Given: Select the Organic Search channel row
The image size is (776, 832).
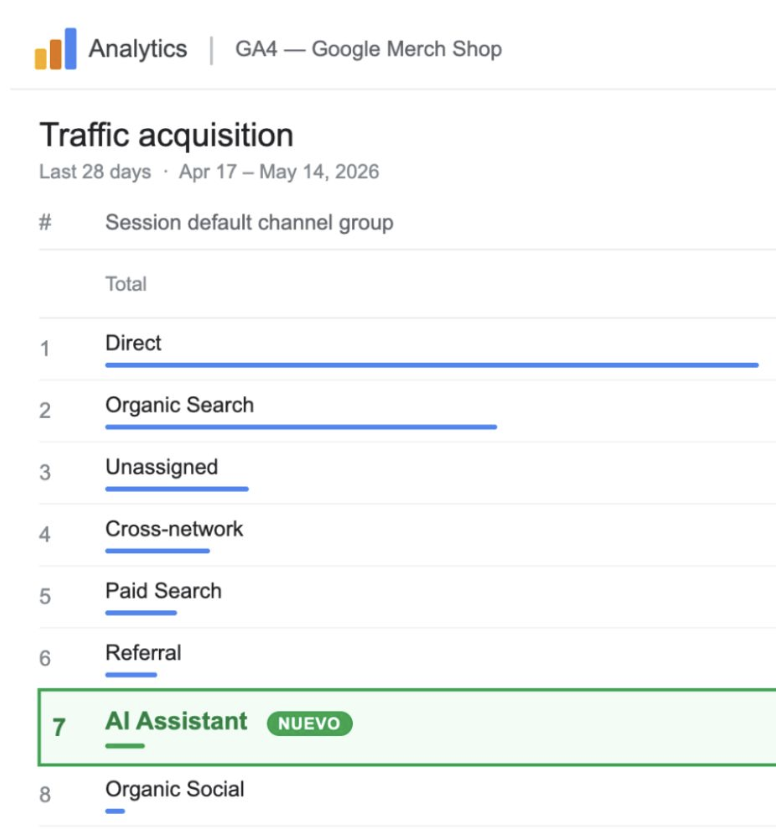Looking at the screenshot, I should pyautogui.click(x=407, y=411).
